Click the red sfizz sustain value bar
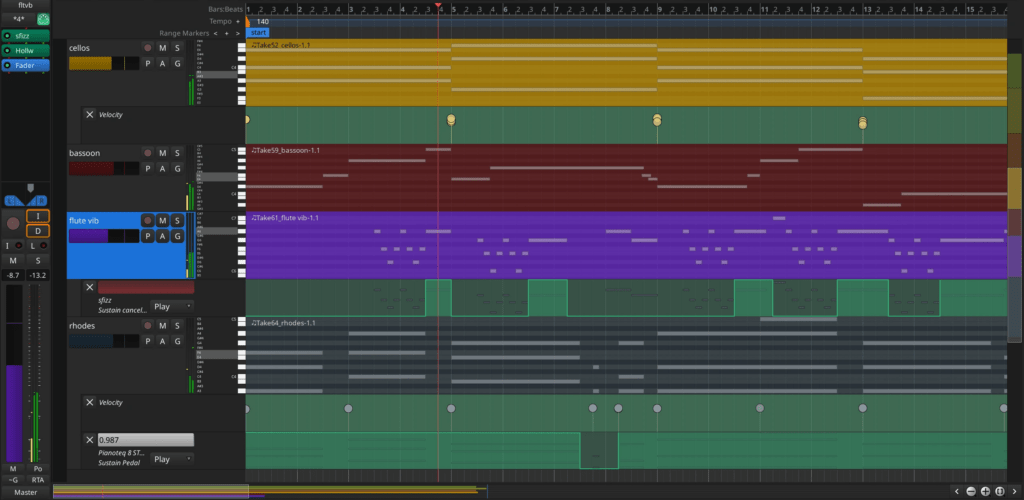The image size is (1024, 500). [146, 287]
